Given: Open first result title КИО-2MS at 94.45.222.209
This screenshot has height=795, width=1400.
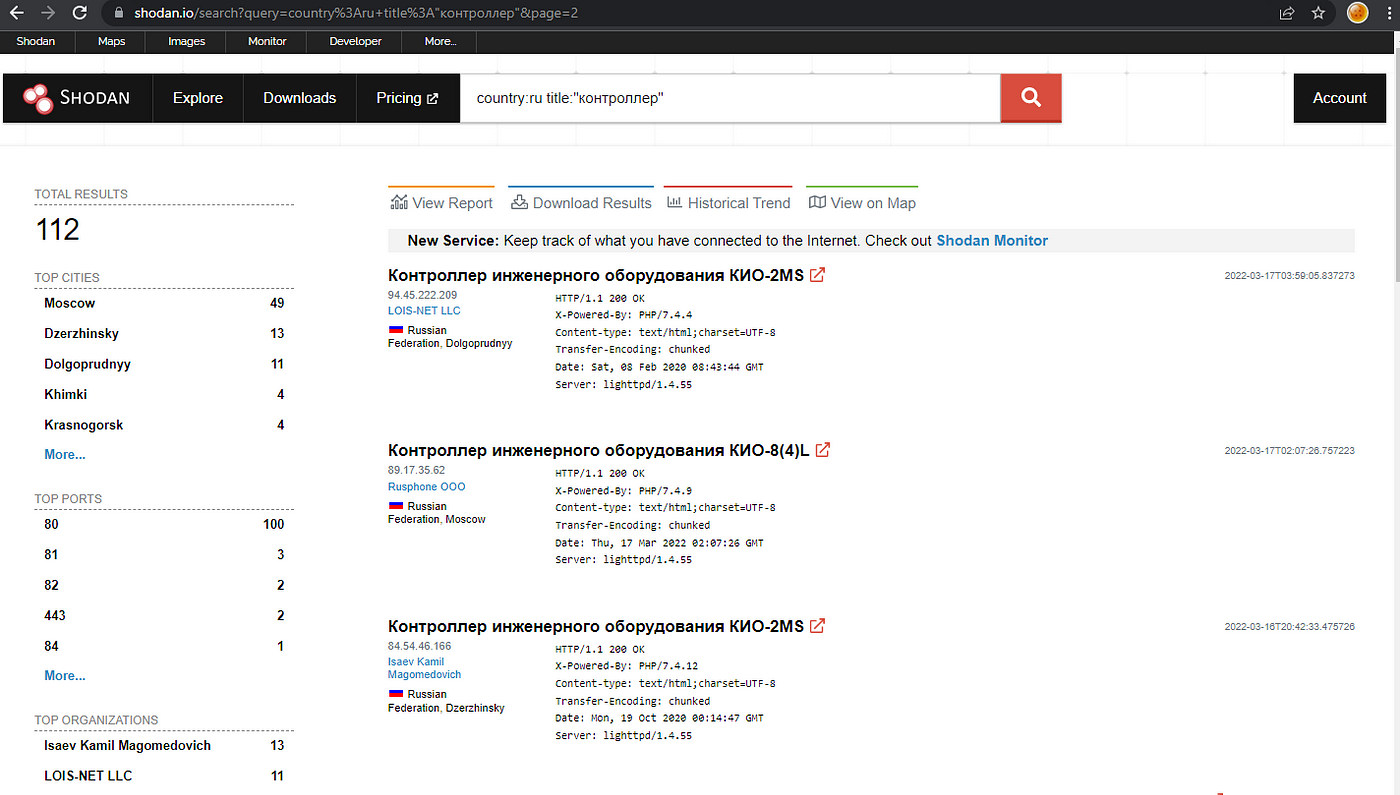Looking at the screenshot, I should pos(596,275).
